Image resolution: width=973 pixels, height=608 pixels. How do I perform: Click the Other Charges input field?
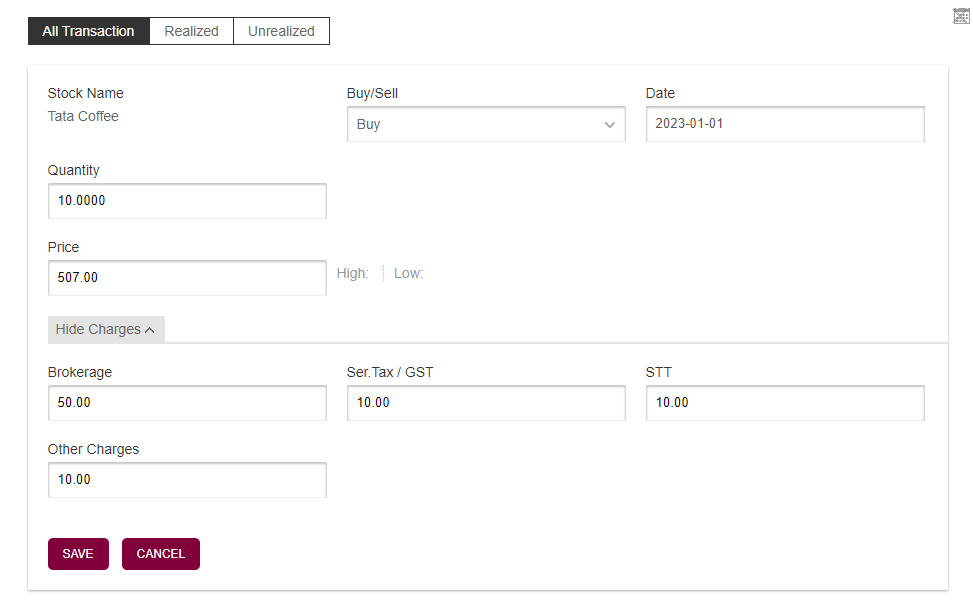[187, 480]
